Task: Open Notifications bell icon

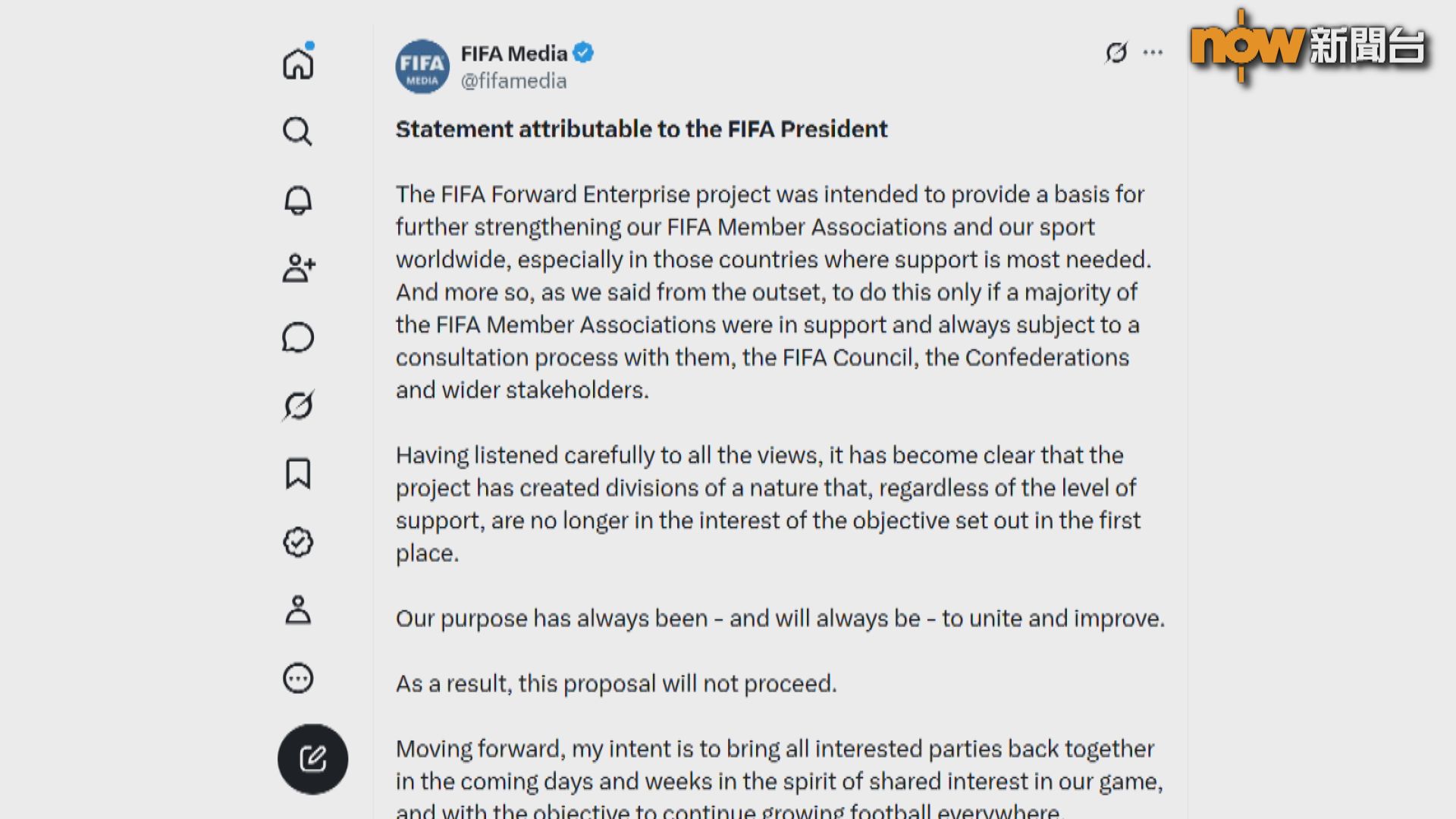Action: pos(298,200)
